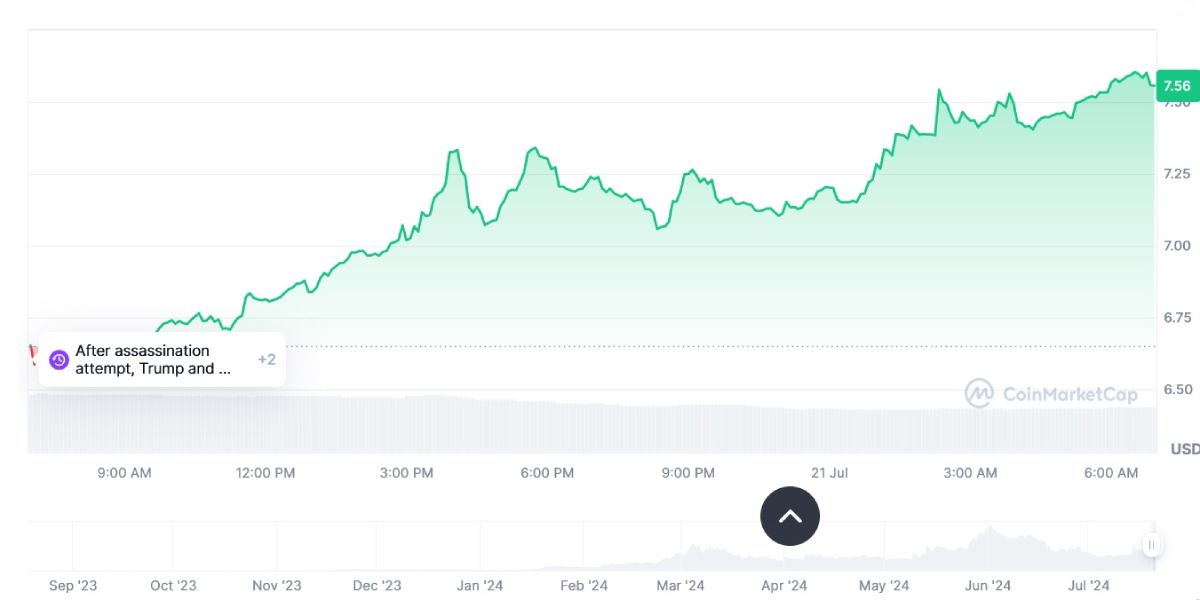
Task: Click the green 7.56 current price tag
Action: click(x=1175, y=86)
